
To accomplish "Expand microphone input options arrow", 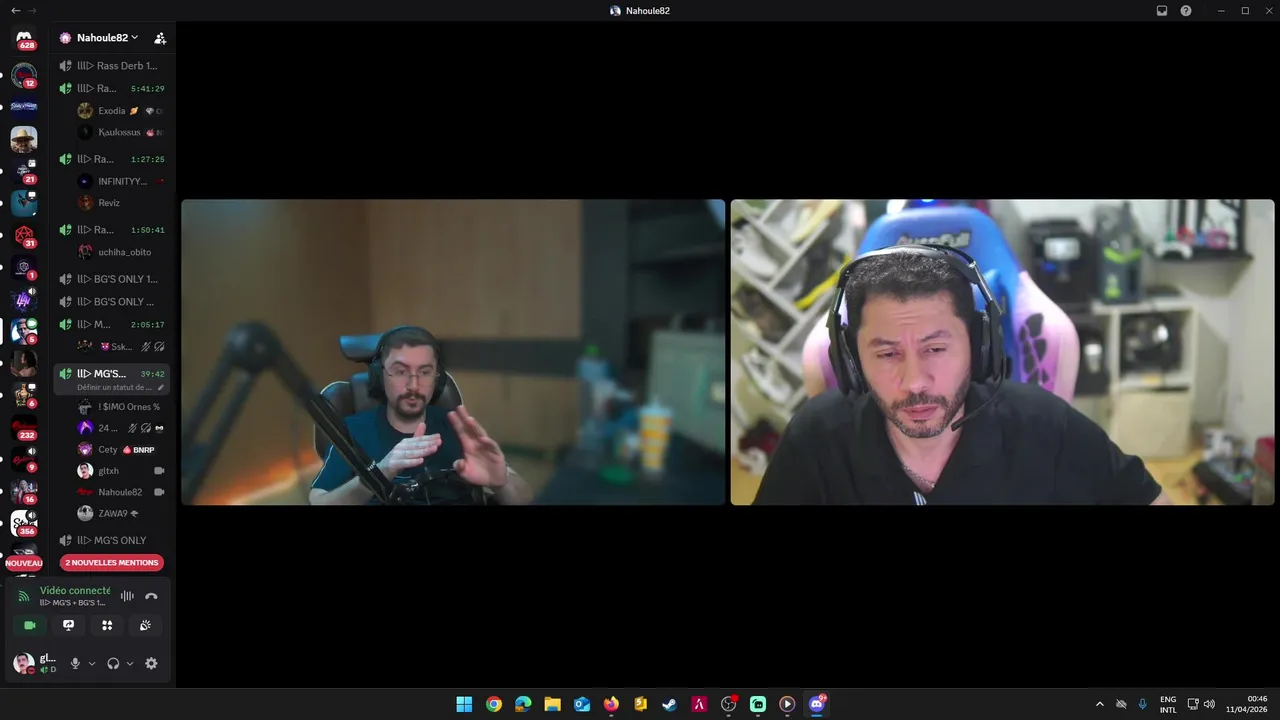I will coord(92,663).
